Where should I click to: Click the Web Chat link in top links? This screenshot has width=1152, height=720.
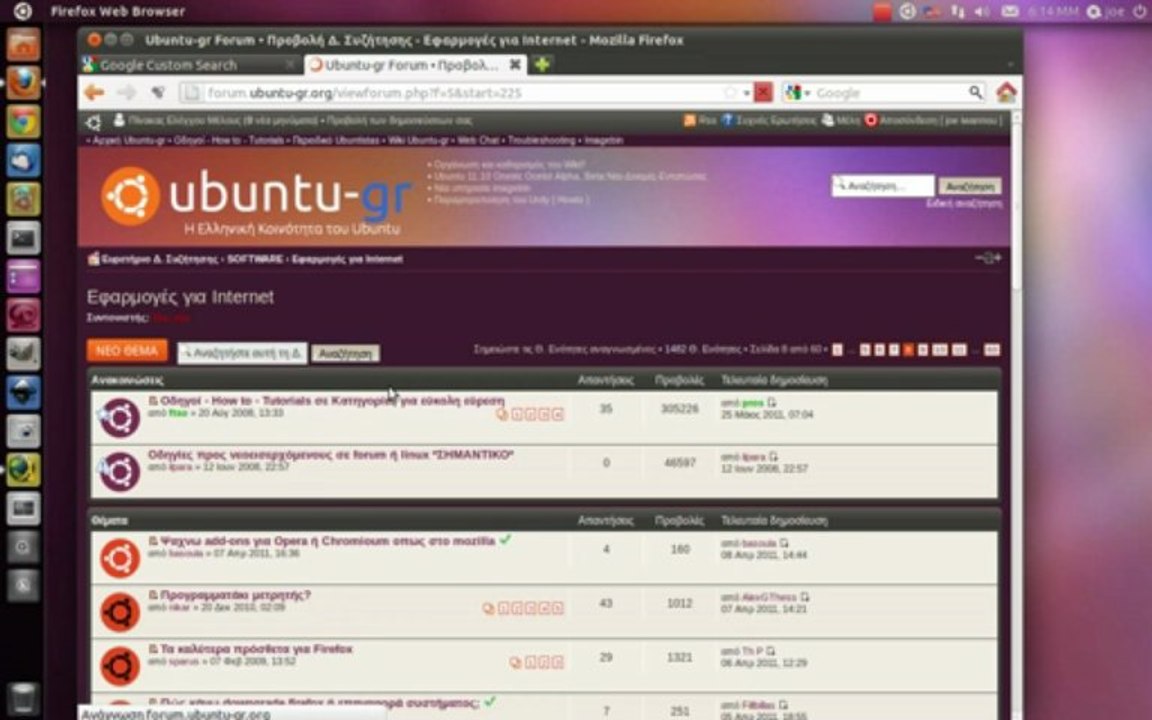[478, 140]
